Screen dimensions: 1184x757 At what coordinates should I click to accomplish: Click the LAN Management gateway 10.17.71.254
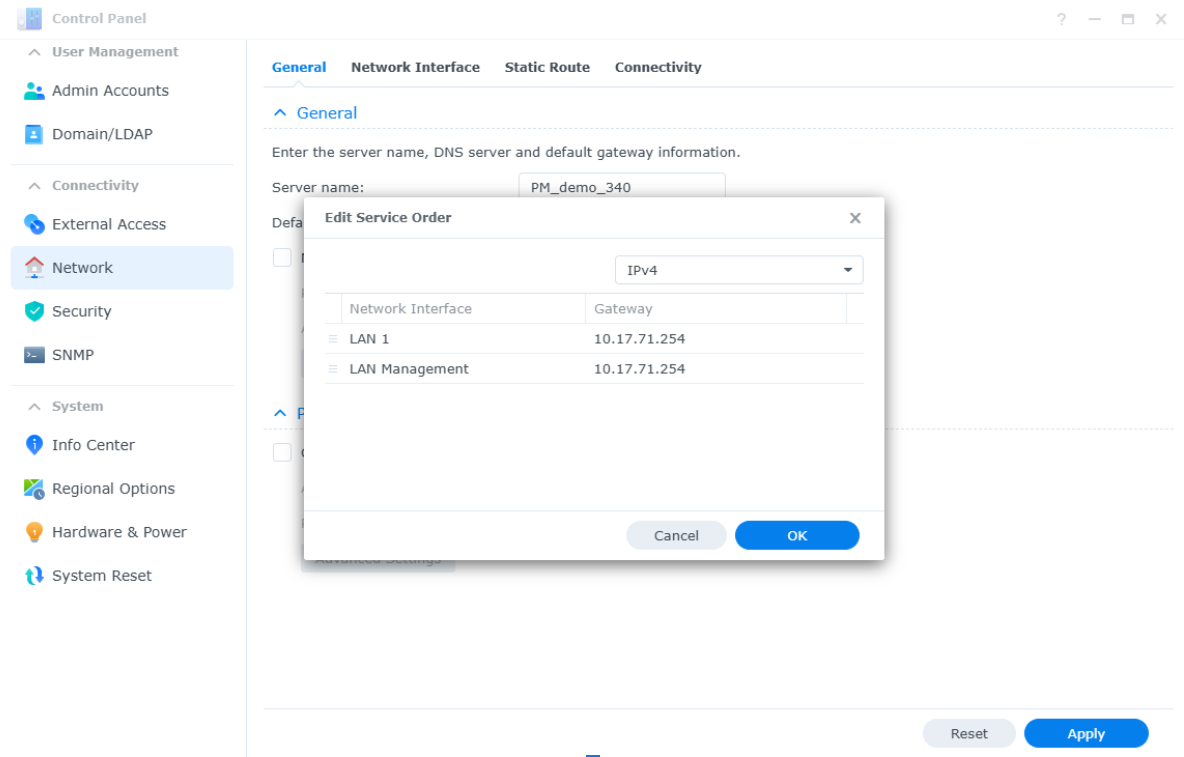[x=639, y=369]
